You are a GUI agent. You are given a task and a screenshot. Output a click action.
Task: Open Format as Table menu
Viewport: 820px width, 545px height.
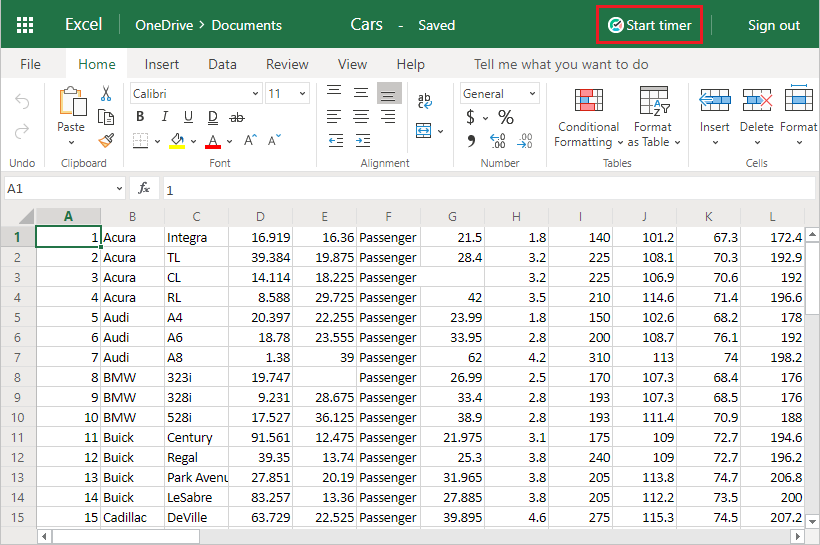point(653,118)
